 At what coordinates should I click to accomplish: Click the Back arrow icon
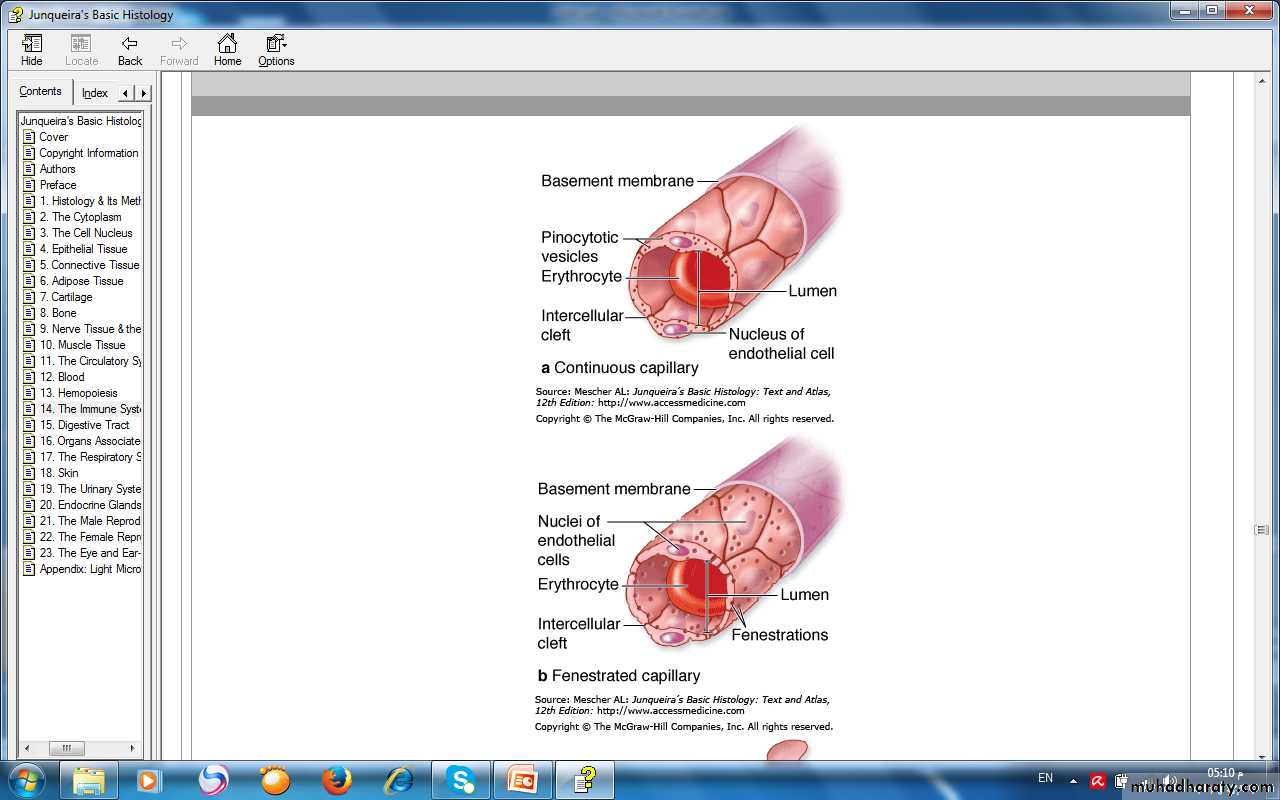(130, 50)
